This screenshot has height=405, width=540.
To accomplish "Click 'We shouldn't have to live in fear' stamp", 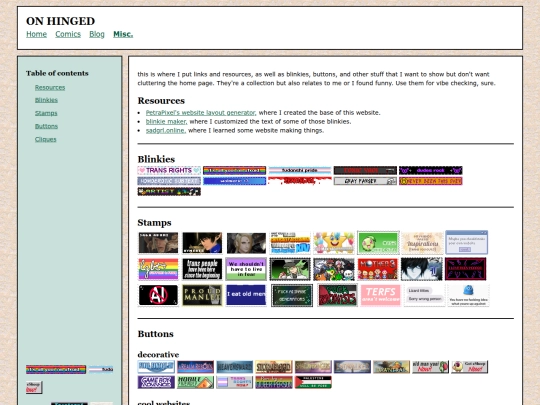I will click(246, 269).
